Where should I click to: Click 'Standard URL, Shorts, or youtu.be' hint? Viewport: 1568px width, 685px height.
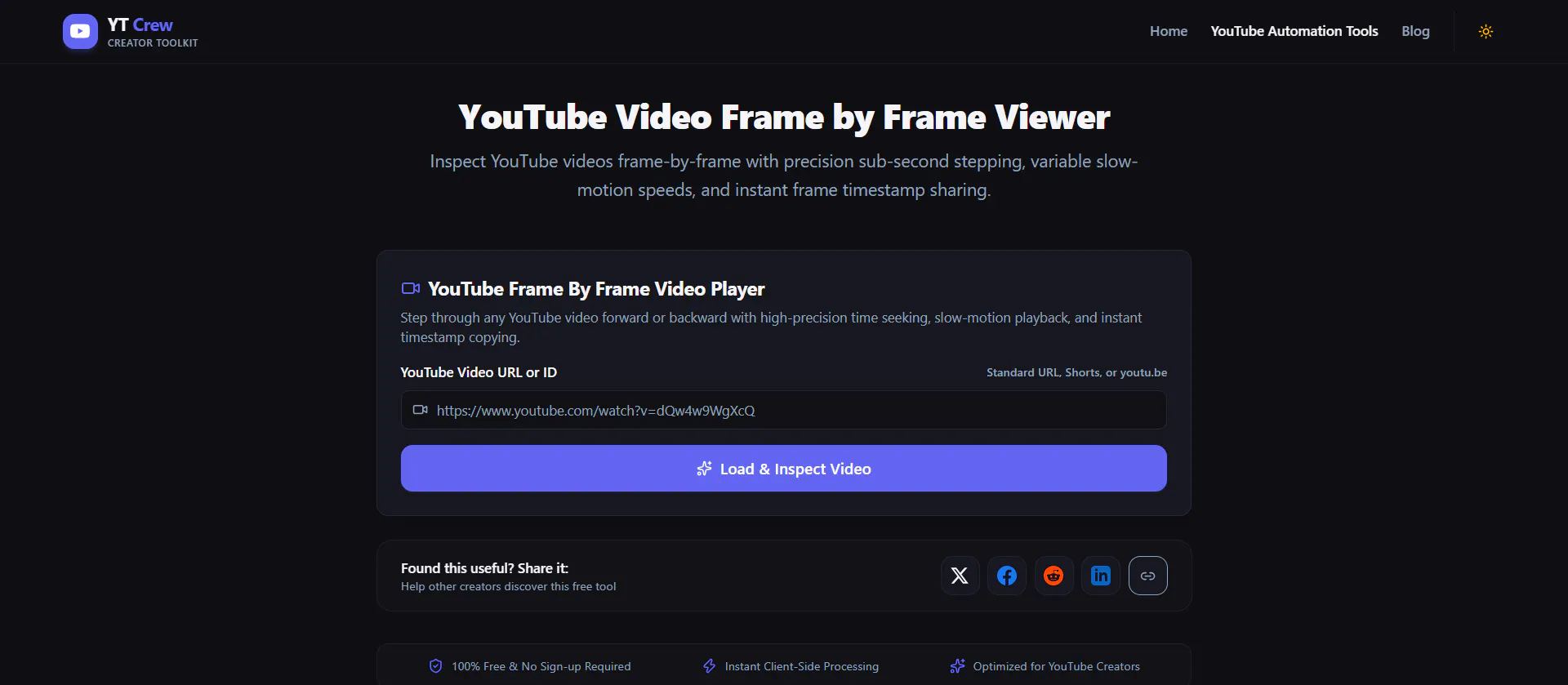pyautogui.click(x=1076, y=372)
